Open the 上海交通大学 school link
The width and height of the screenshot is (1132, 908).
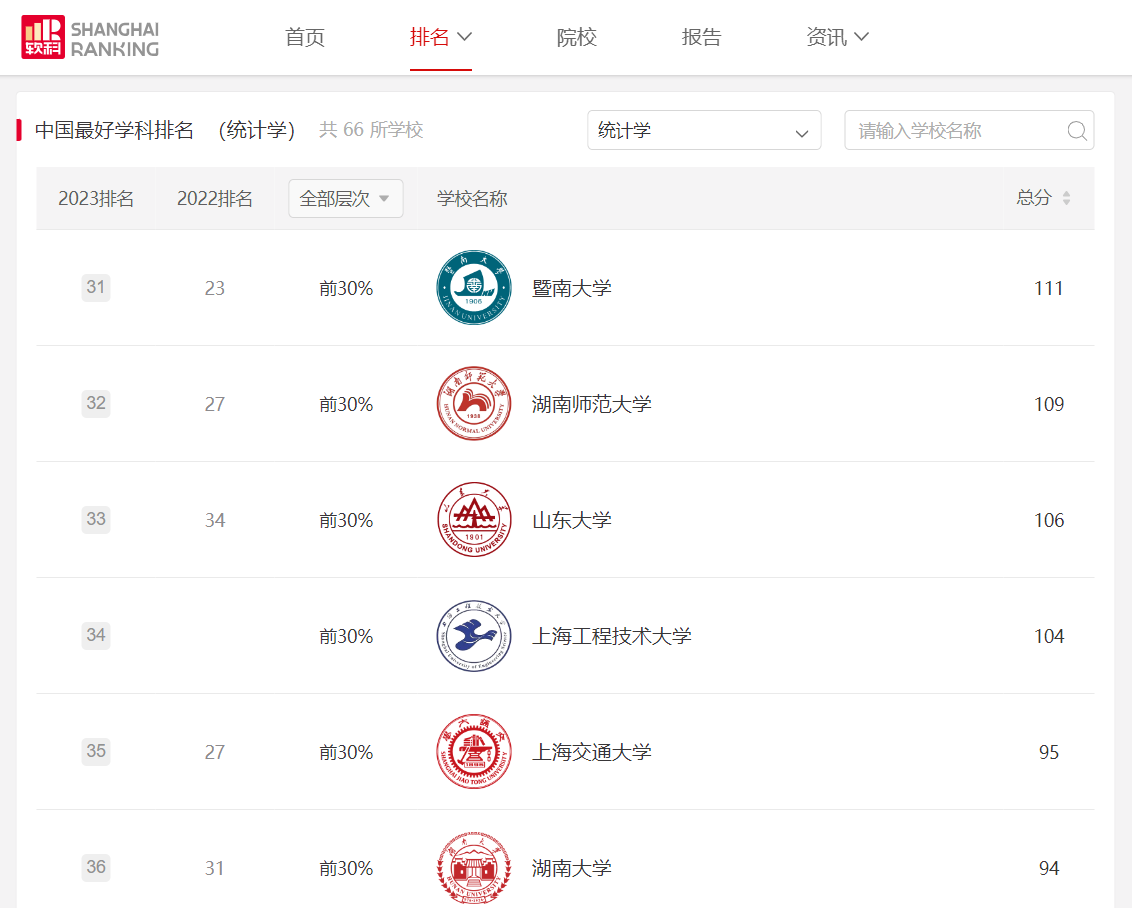click(x=591, y=752)
